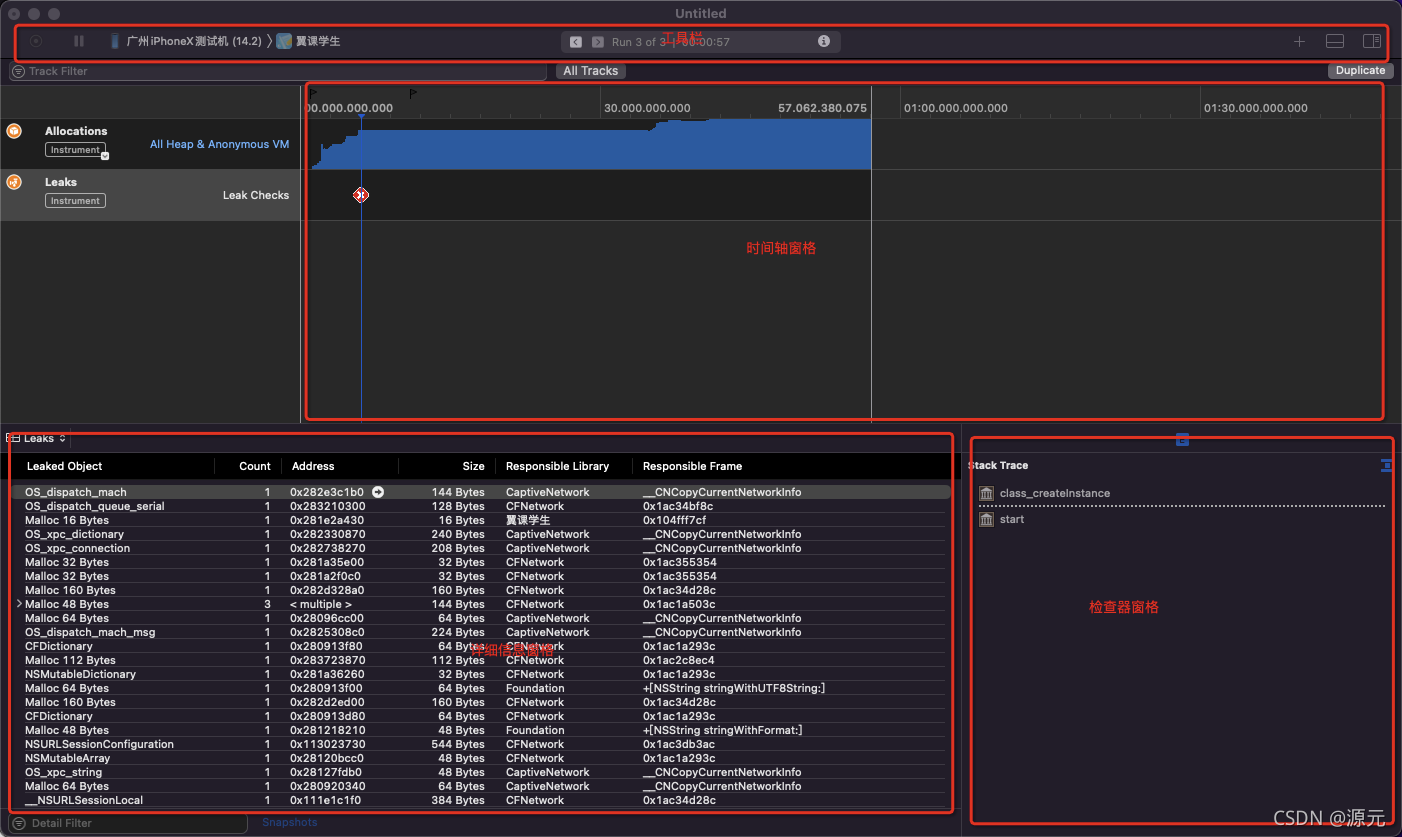Click the Duplicate button
The height and width of the screenshot is (837, 1402).
(1360, 71)
